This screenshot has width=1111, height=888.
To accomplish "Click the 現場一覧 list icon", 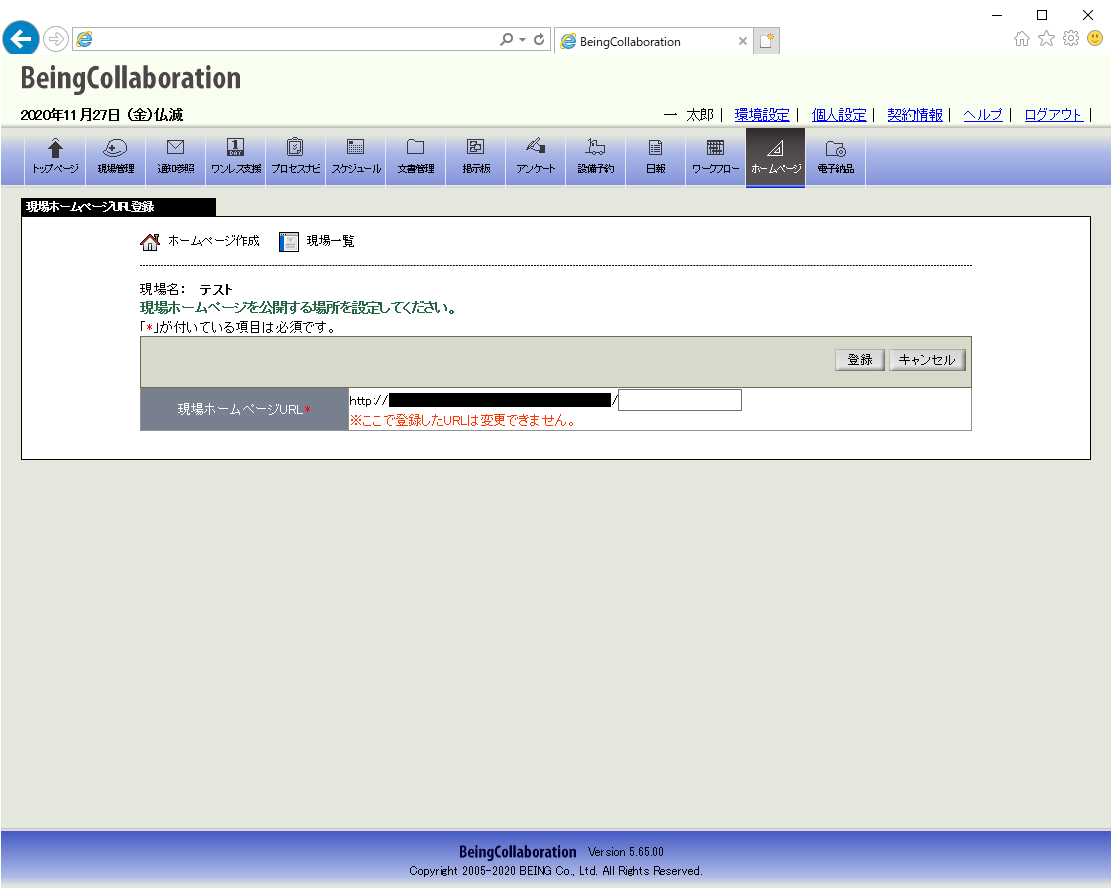I will coord(288,242).
